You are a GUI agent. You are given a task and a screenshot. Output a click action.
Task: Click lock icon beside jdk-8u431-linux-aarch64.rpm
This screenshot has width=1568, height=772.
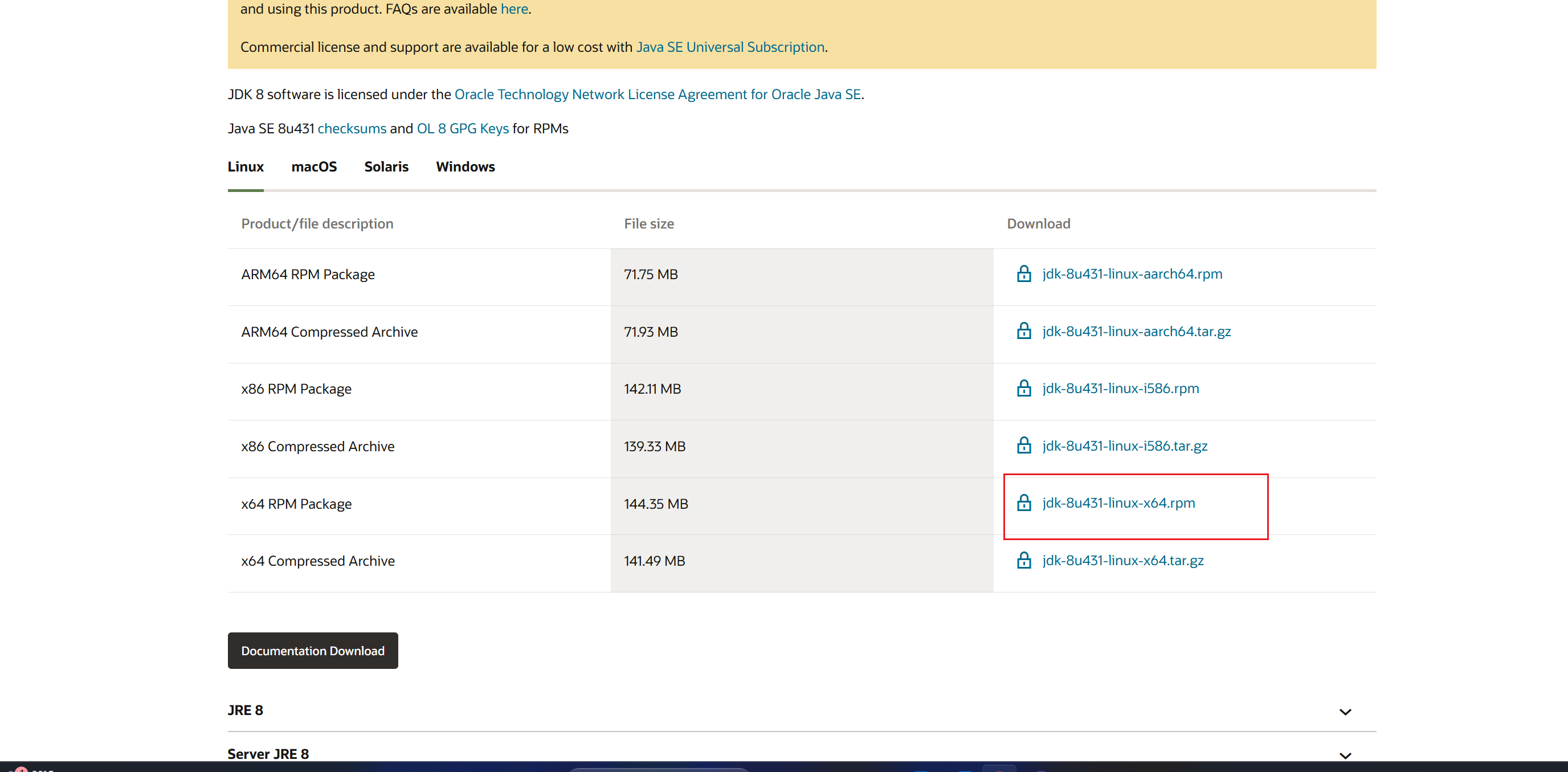point(1024,274)
